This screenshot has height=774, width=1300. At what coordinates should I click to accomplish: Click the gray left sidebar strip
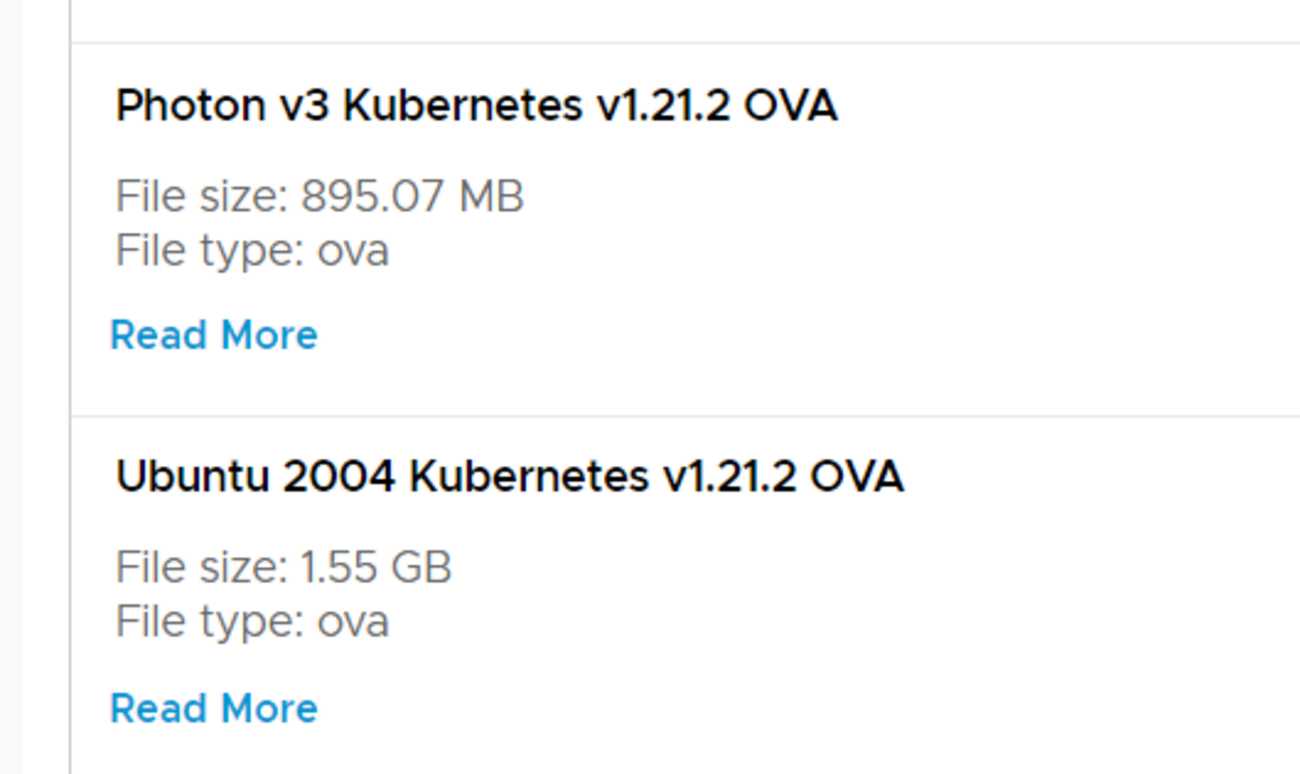(10, 400)
